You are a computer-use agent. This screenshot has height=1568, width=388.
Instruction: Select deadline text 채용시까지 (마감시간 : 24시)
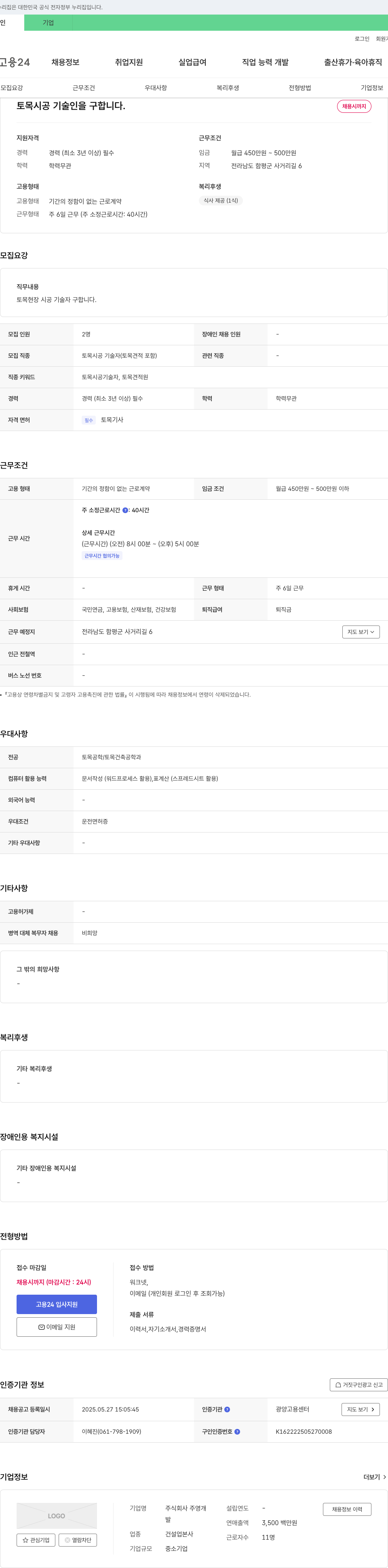53,1282
